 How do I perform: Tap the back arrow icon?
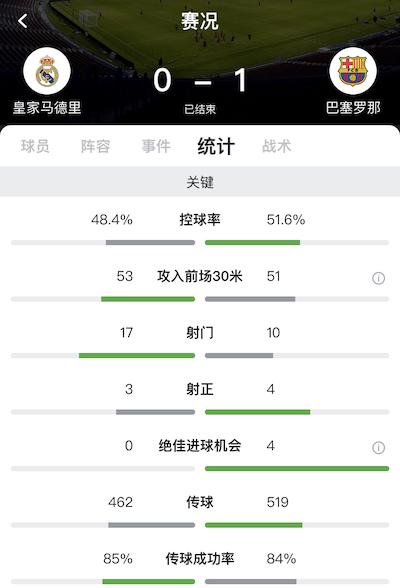23,21
